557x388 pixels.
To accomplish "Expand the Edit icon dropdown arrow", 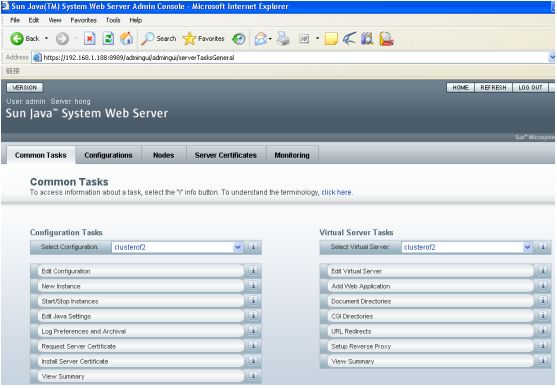I will (317, 38).
